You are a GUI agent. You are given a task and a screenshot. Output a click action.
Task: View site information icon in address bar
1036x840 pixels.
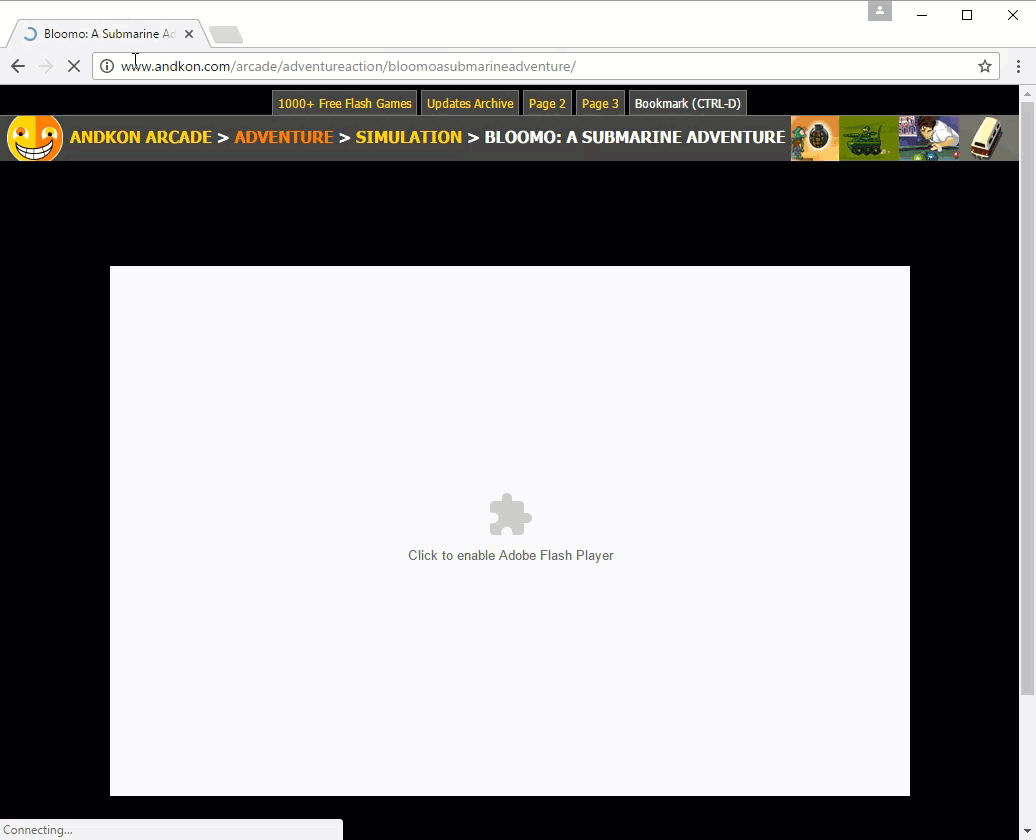[107, 66]
